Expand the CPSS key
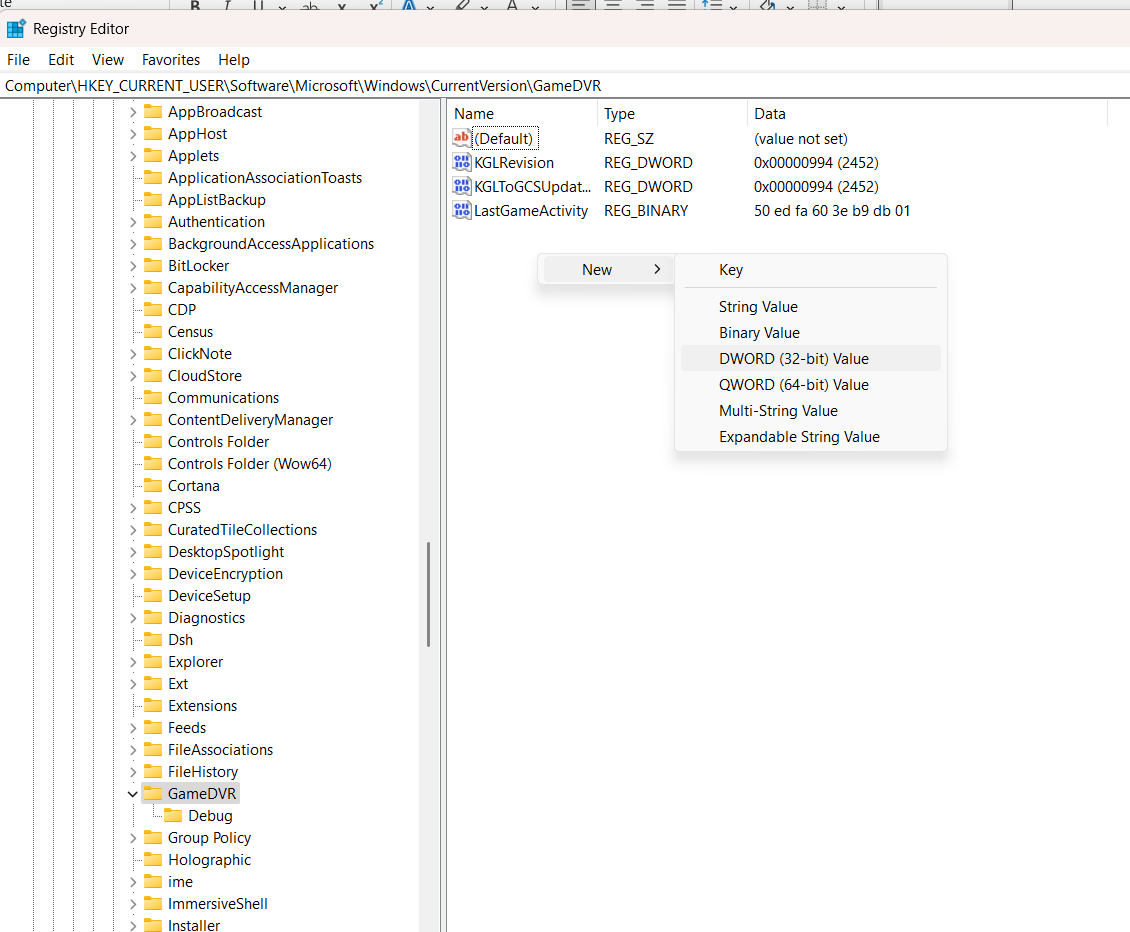Screen dimensions: 1130x932 133,507
